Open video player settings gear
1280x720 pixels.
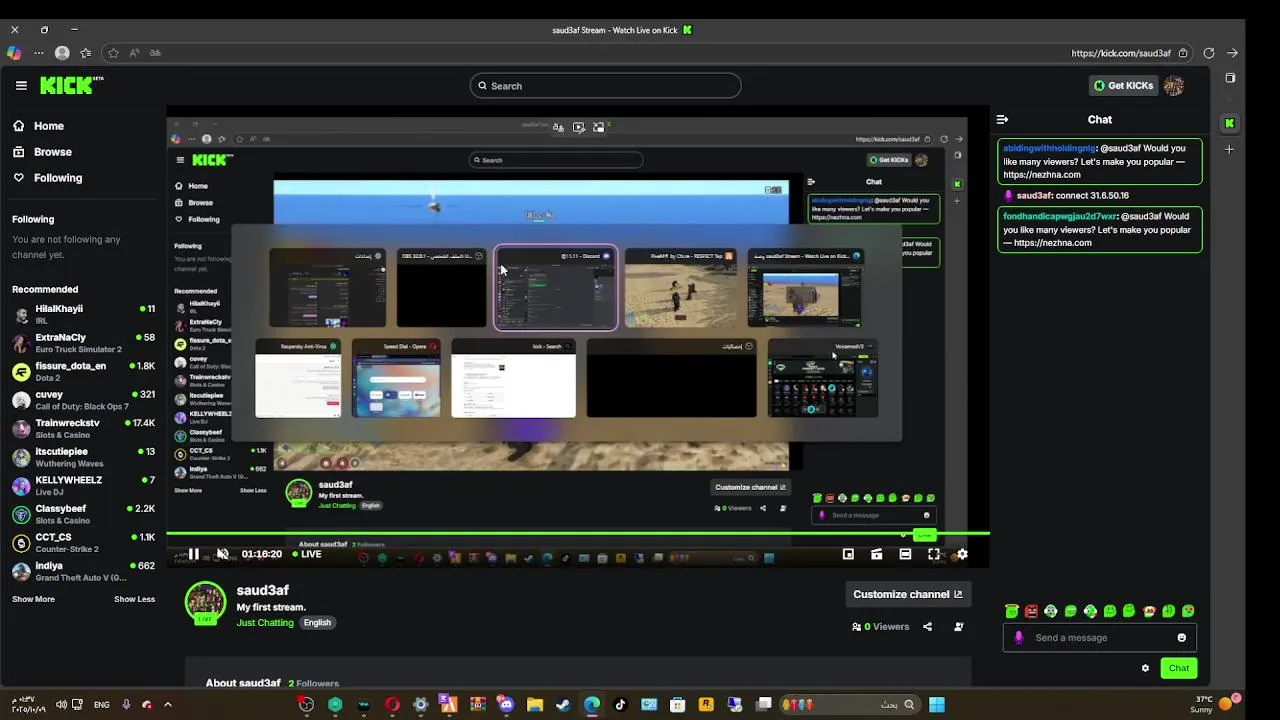[962, 554]
